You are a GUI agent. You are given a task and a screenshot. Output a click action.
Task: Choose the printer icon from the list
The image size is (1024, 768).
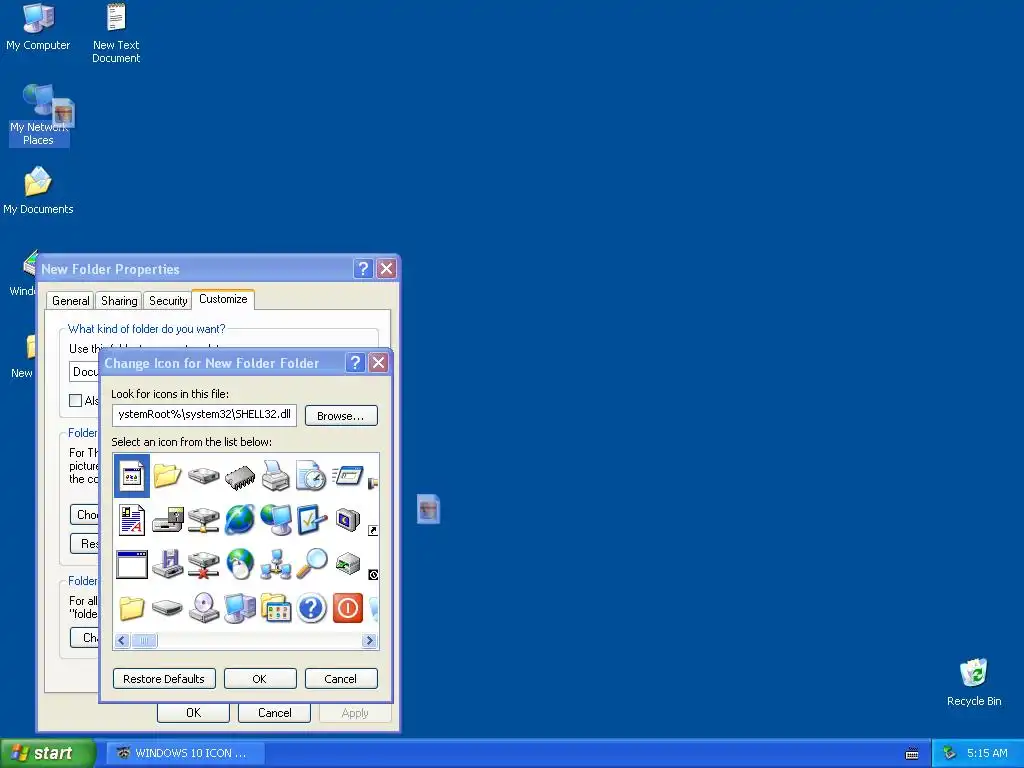point(276,475)
